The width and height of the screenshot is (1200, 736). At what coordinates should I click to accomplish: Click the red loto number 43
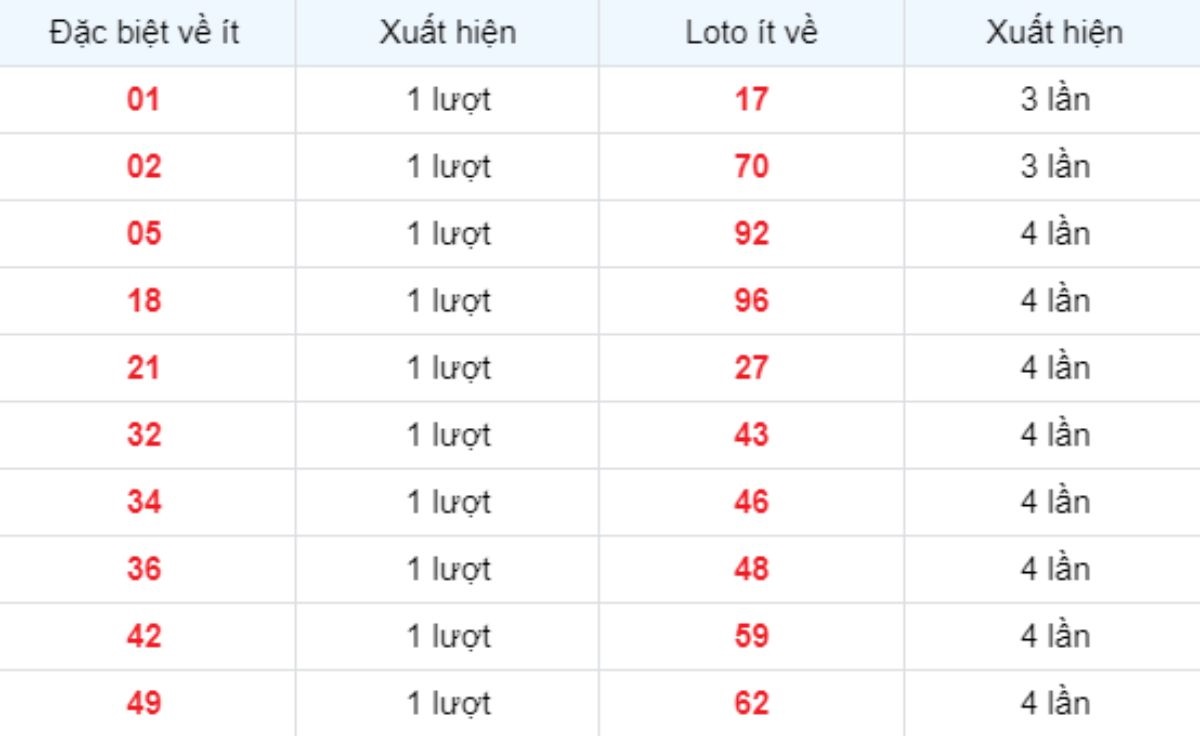pyautogui.click(x=751, y=435)
